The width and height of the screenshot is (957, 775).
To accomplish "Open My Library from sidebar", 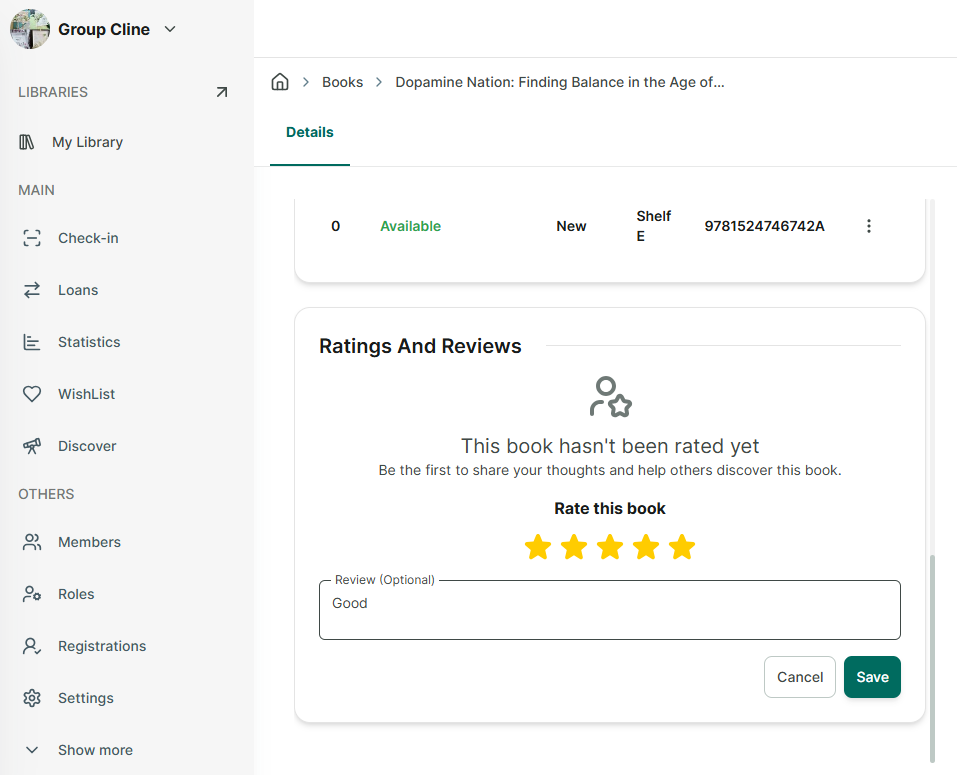I will (x=87, y=142).
